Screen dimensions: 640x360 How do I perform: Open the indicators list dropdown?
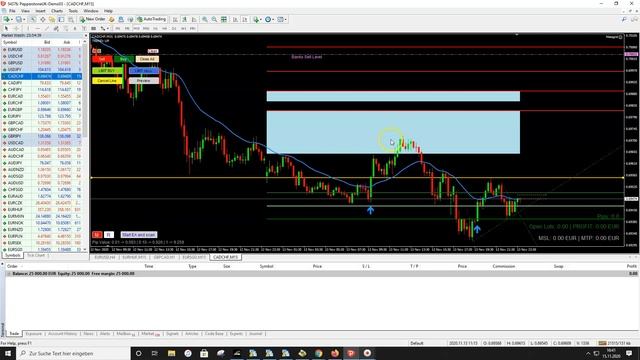tap(258, 19)
